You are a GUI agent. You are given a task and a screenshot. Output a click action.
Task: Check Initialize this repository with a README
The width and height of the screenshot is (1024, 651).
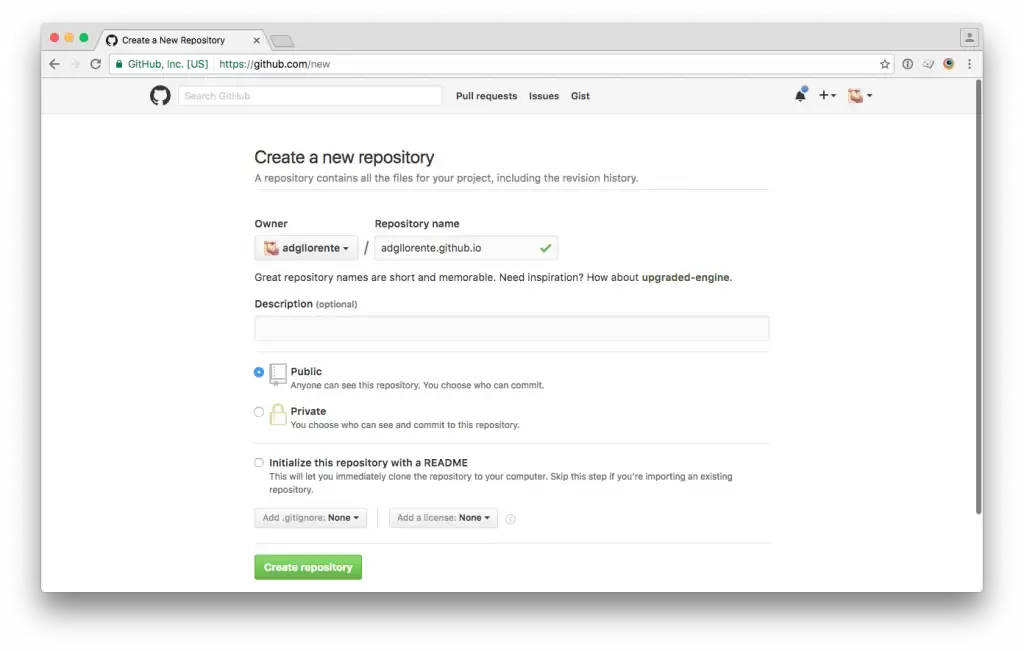(x=259, y=462)
